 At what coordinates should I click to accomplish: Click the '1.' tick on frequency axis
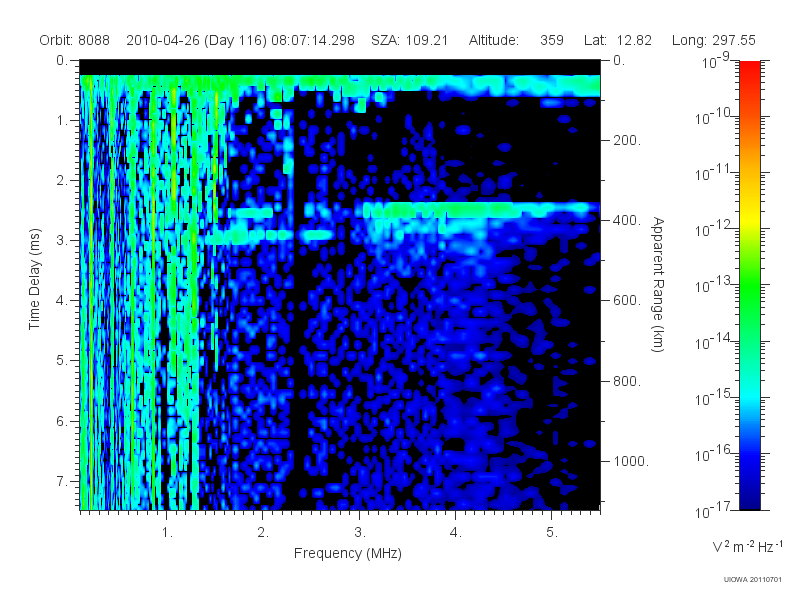pos(167,533)
